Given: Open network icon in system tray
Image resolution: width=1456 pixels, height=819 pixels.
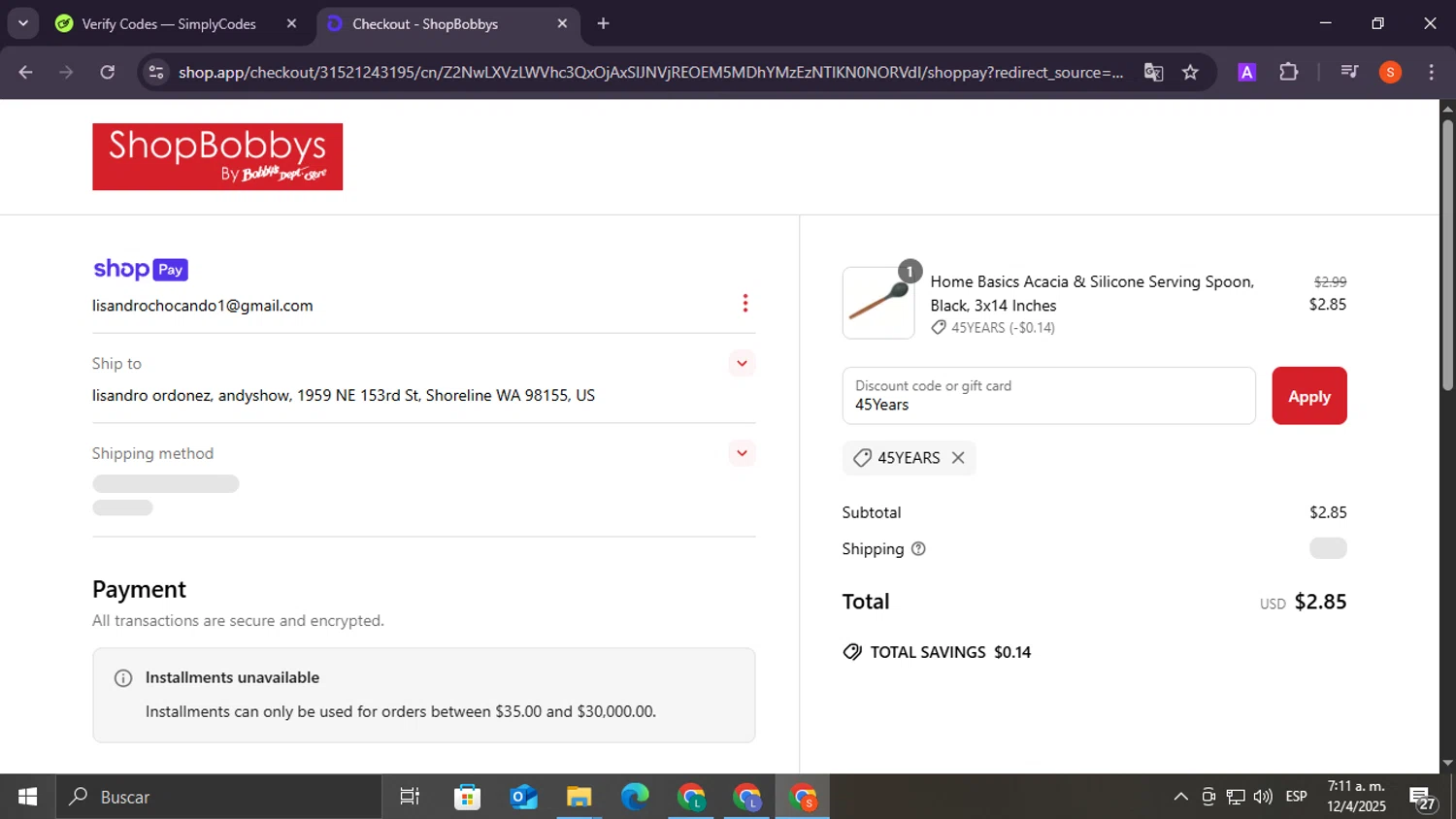Looking at the screenshot, I should (x=1236, y=797).
